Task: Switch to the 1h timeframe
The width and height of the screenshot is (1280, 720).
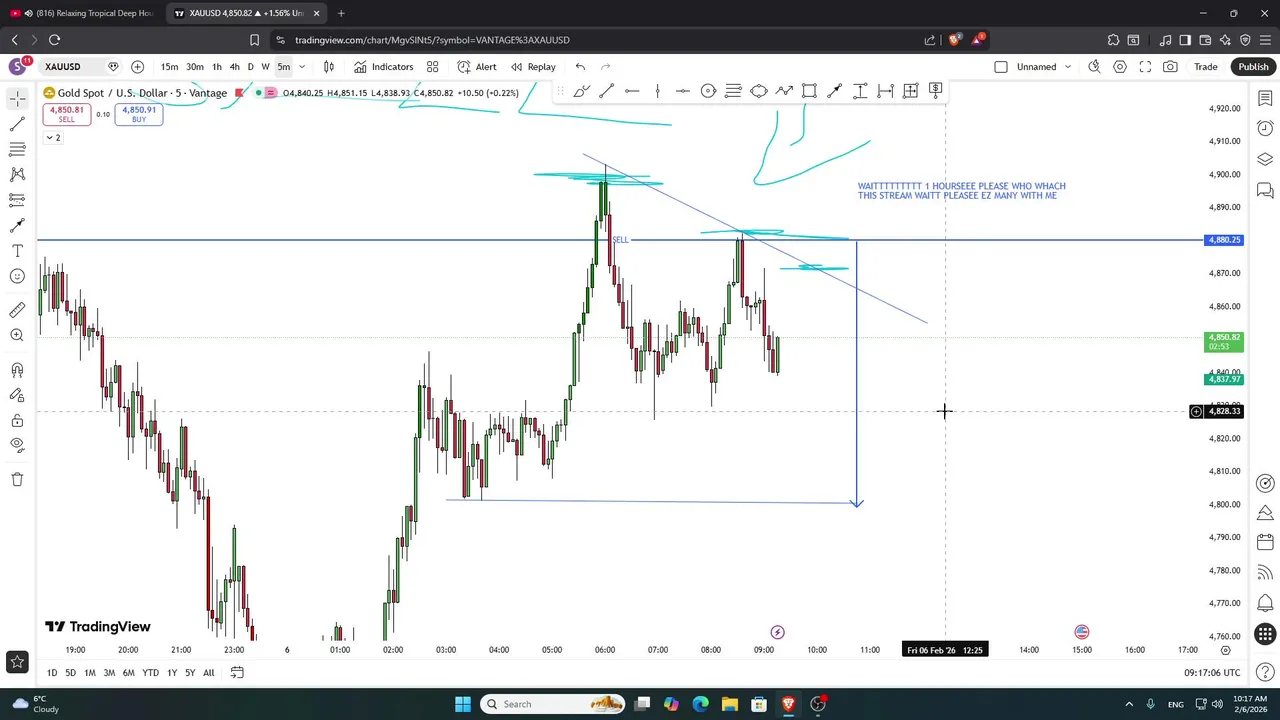Action: (217, 67)
